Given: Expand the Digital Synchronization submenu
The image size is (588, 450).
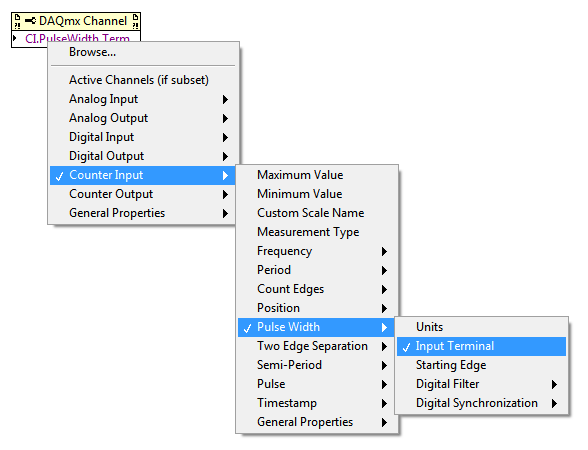Looking at the screenshot, I should pyautogui.click(x=482, y=403).
